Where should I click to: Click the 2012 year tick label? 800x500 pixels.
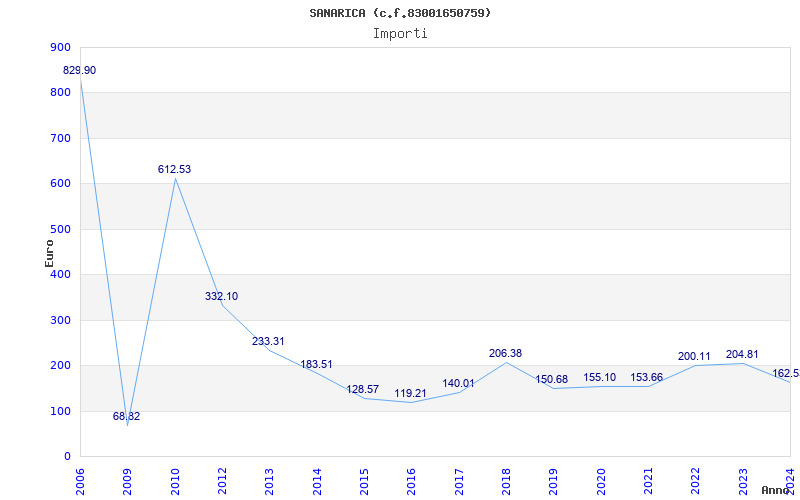point(222,481)
